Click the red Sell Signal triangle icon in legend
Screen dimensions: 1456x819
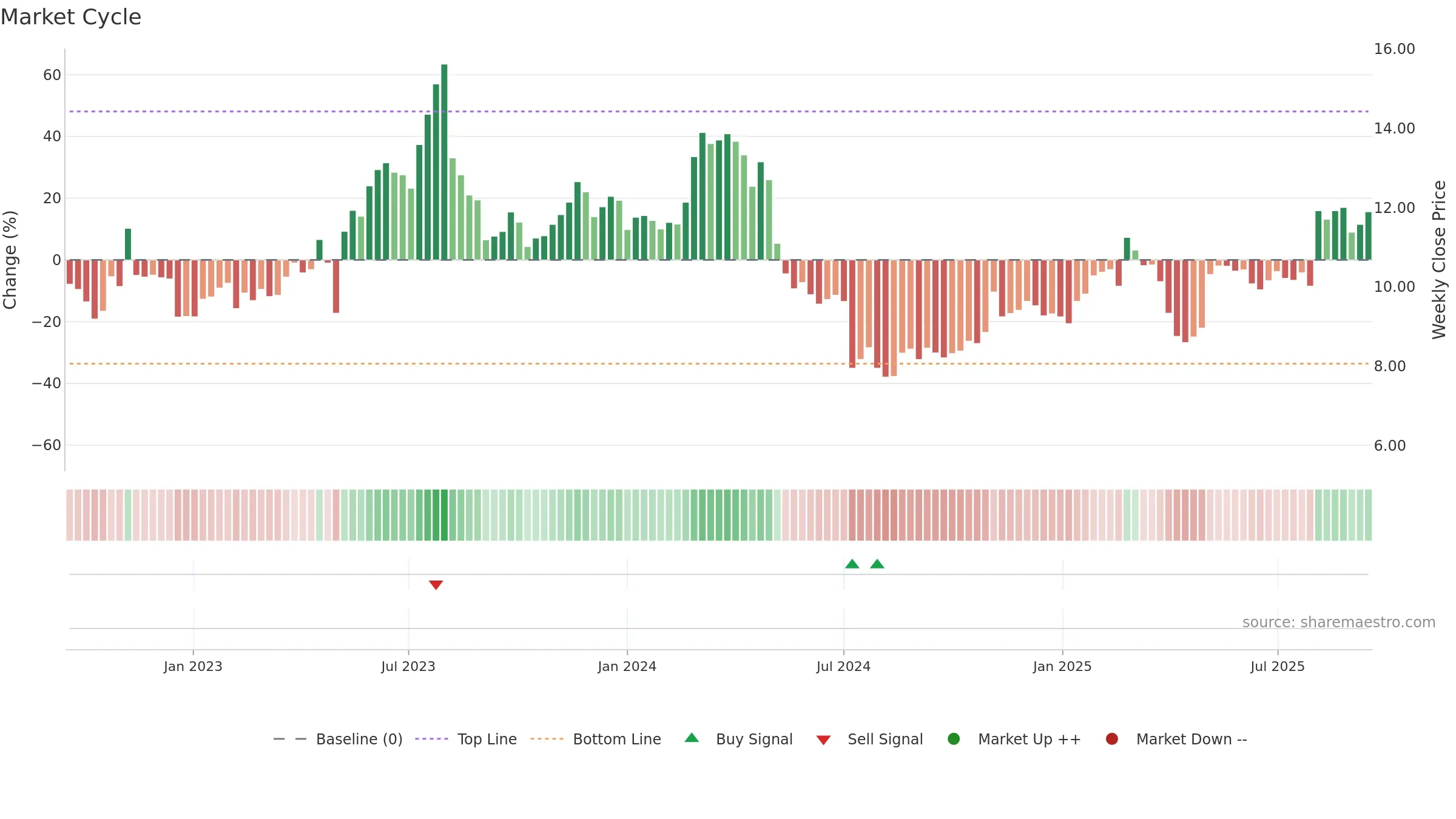tap(823, 740)
